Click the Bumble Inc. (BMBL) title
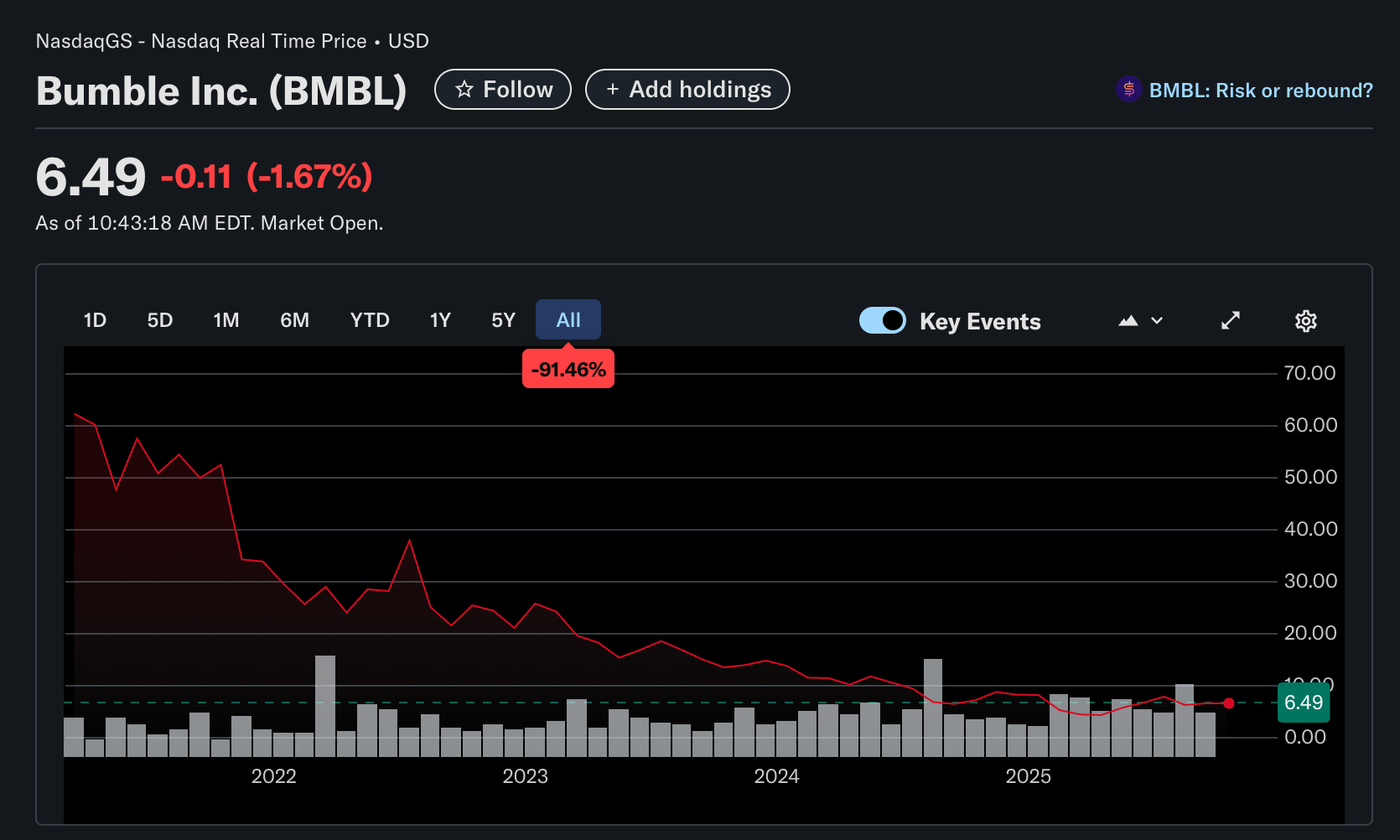Image resolution: width=1400 pixels, height=840 pixels. [221, 91]
